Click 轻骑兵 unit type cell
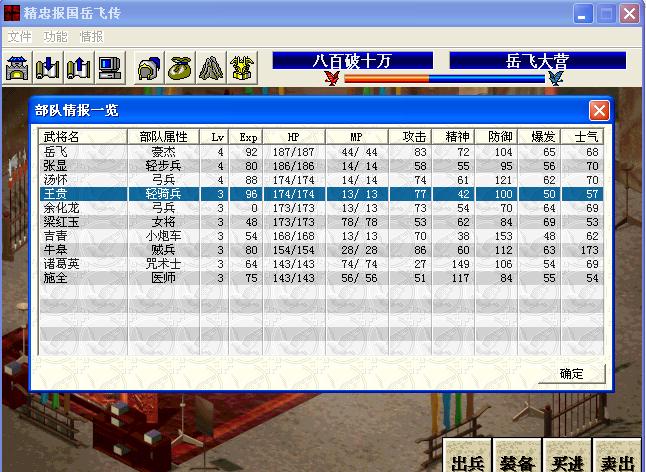 click(x=163, y=194)
